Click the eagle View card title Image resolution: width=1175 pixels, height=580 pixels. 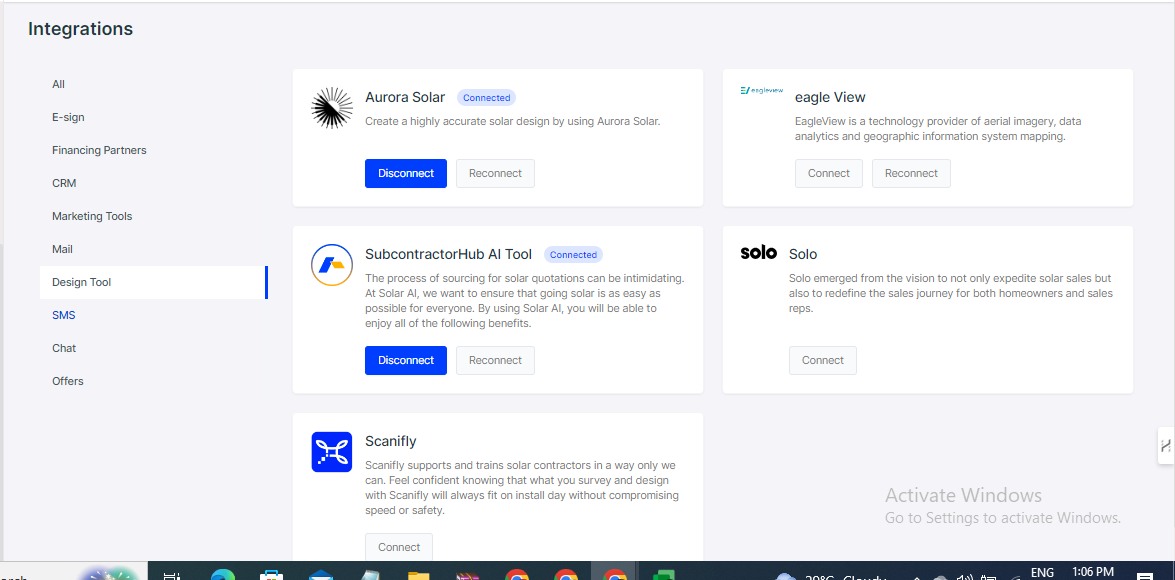(x=830, y=97)
